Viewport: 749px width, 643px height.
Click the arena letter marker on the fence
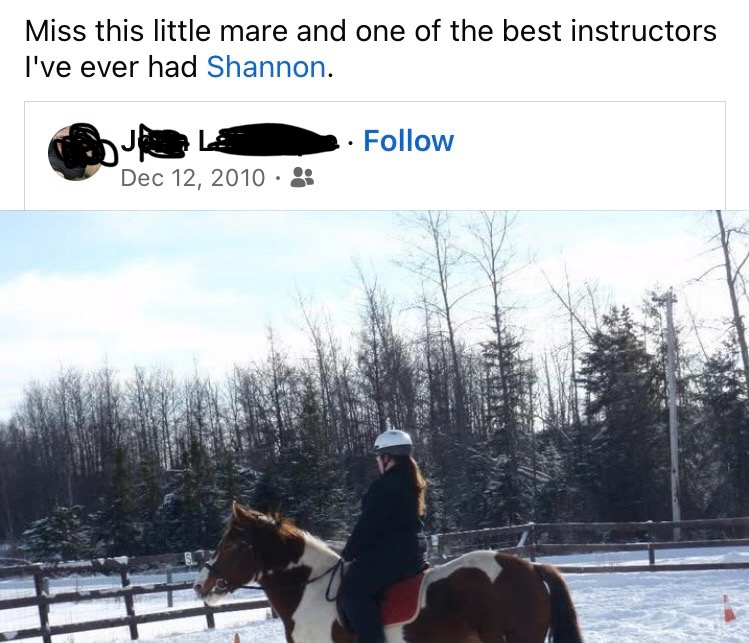click(189, 559)
